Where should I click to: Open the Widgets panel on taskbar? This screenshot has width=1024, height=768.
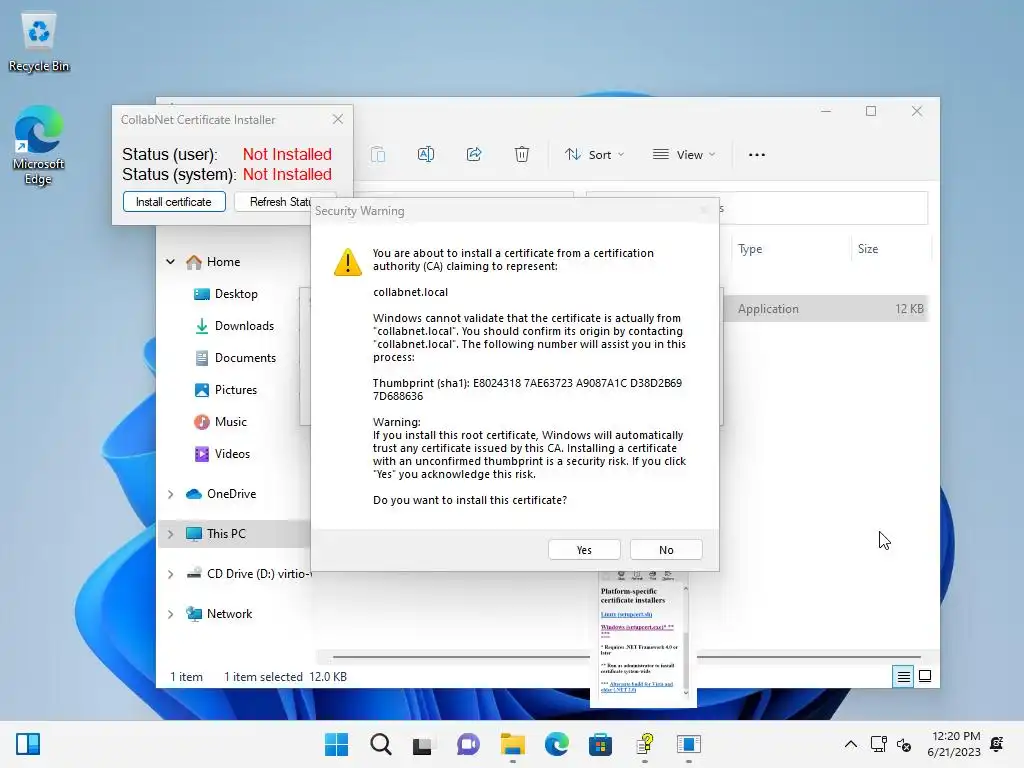click(28, 744)
